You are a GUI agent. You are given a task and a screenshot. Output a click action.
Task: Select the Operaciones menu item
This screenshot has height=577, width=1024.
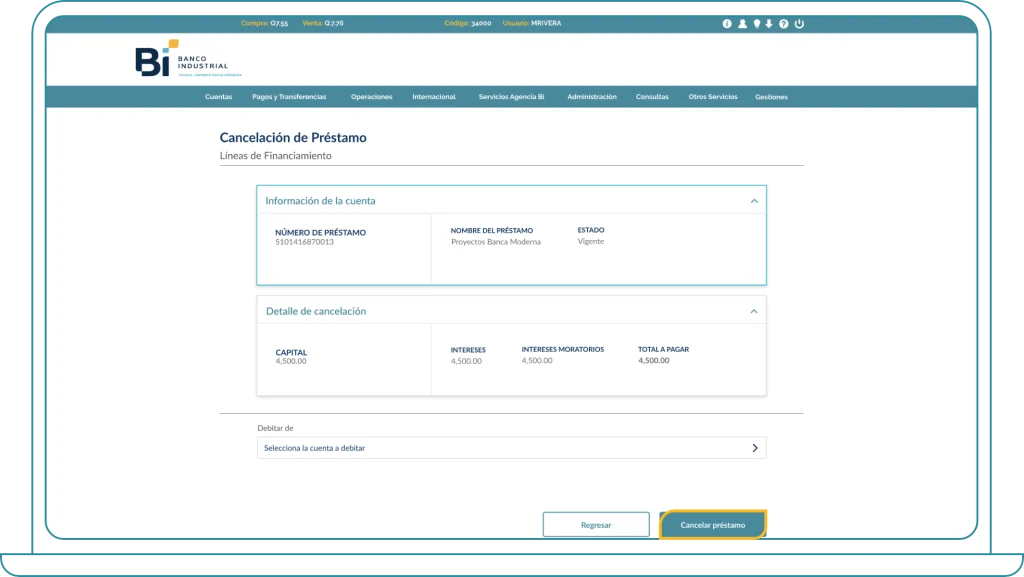pos(371,97)
